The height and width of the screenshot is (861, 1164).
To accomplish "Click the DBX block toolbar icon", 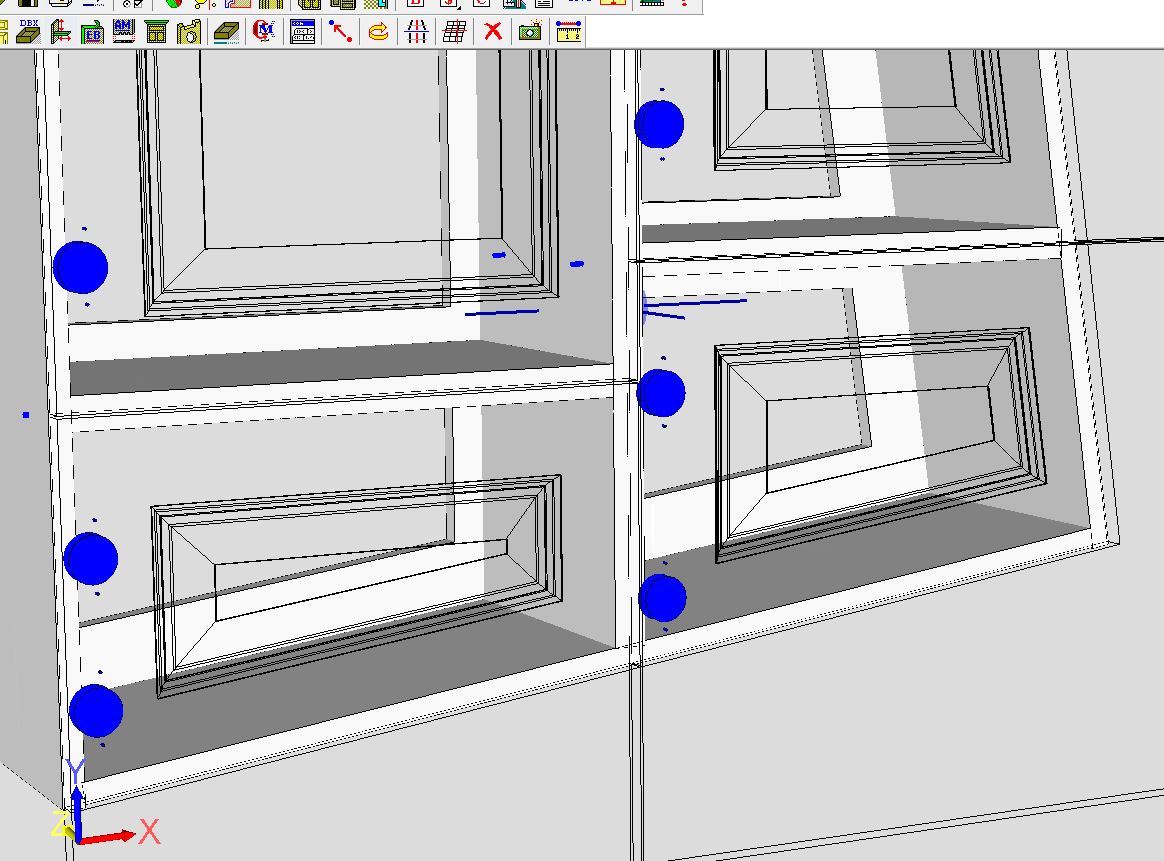I will (x=28, y=31).
